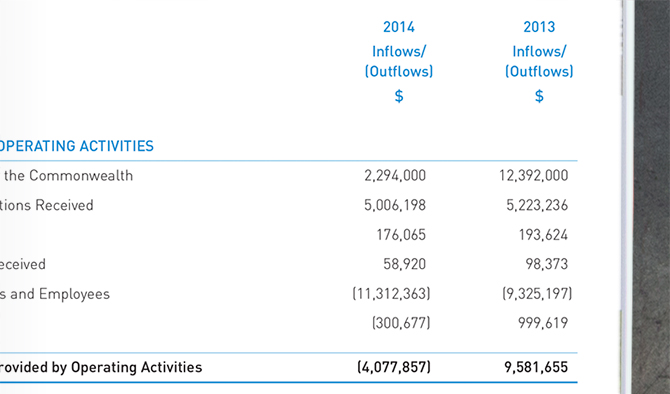
Task: Select the 5,006,198 figure
Action: click(395, 205)
